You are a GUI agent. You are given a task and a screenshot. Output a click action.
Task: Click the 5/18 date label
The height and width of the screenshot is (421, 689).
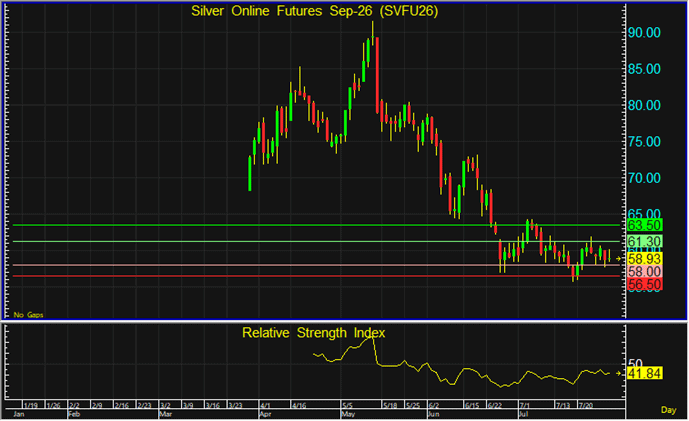pos(390,405)
